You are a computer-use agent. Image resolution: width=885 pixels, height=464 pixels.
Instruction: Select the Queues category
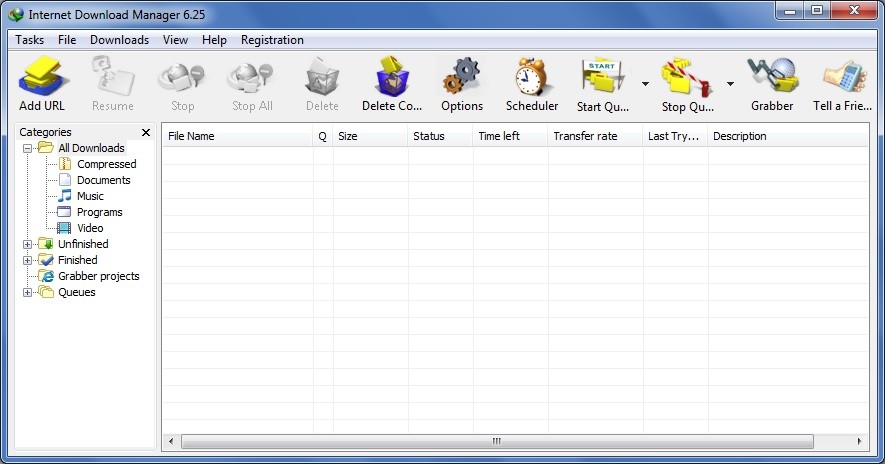pos(77,292)
